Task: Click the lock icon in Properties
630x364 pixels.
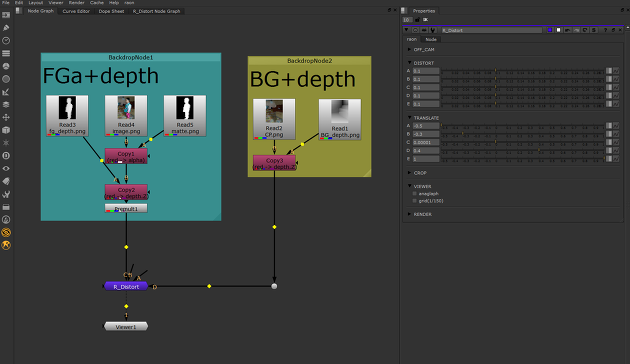Action: point(417,20)
